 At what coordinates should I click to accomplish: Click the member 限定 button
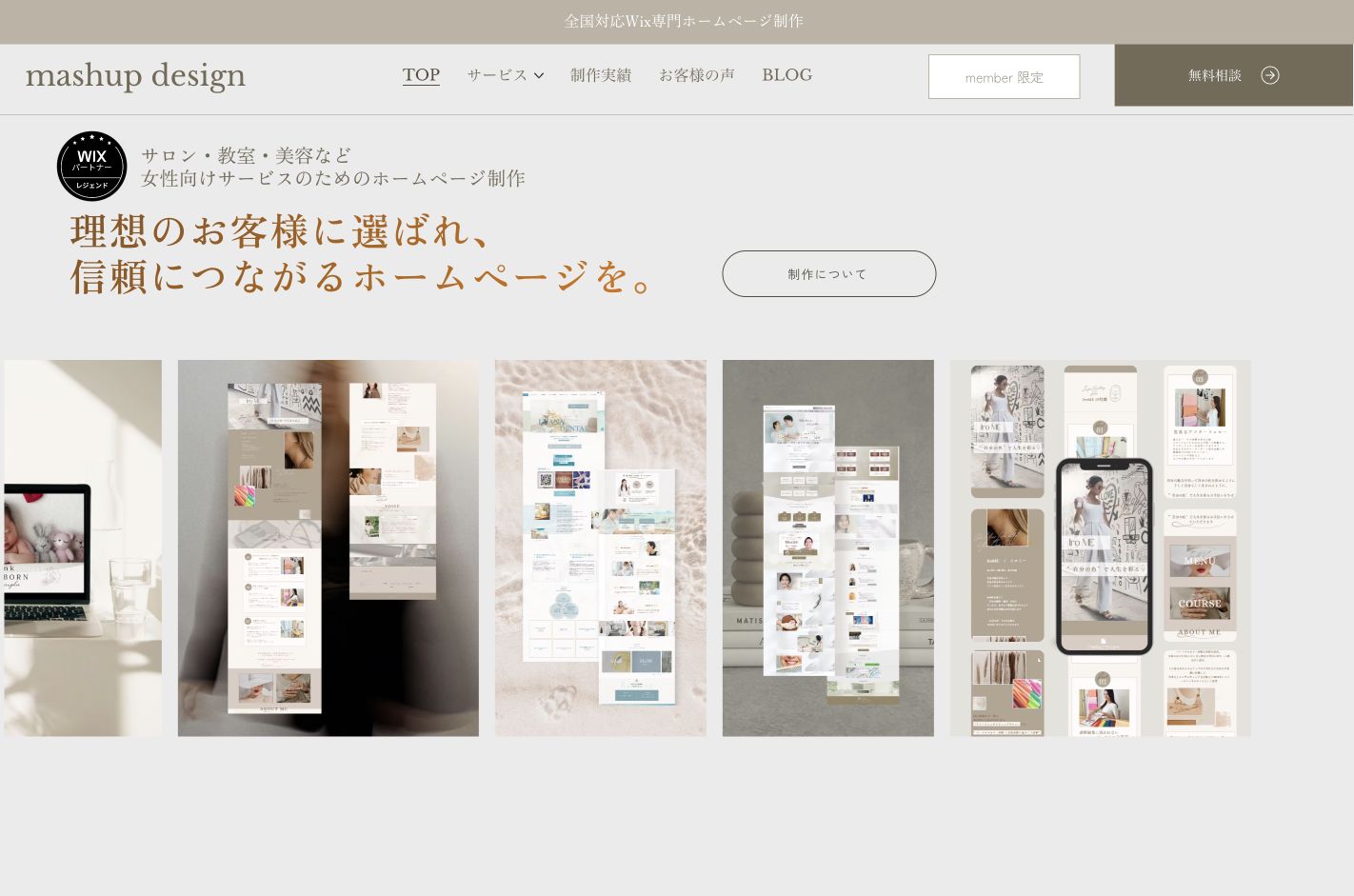1004,76
